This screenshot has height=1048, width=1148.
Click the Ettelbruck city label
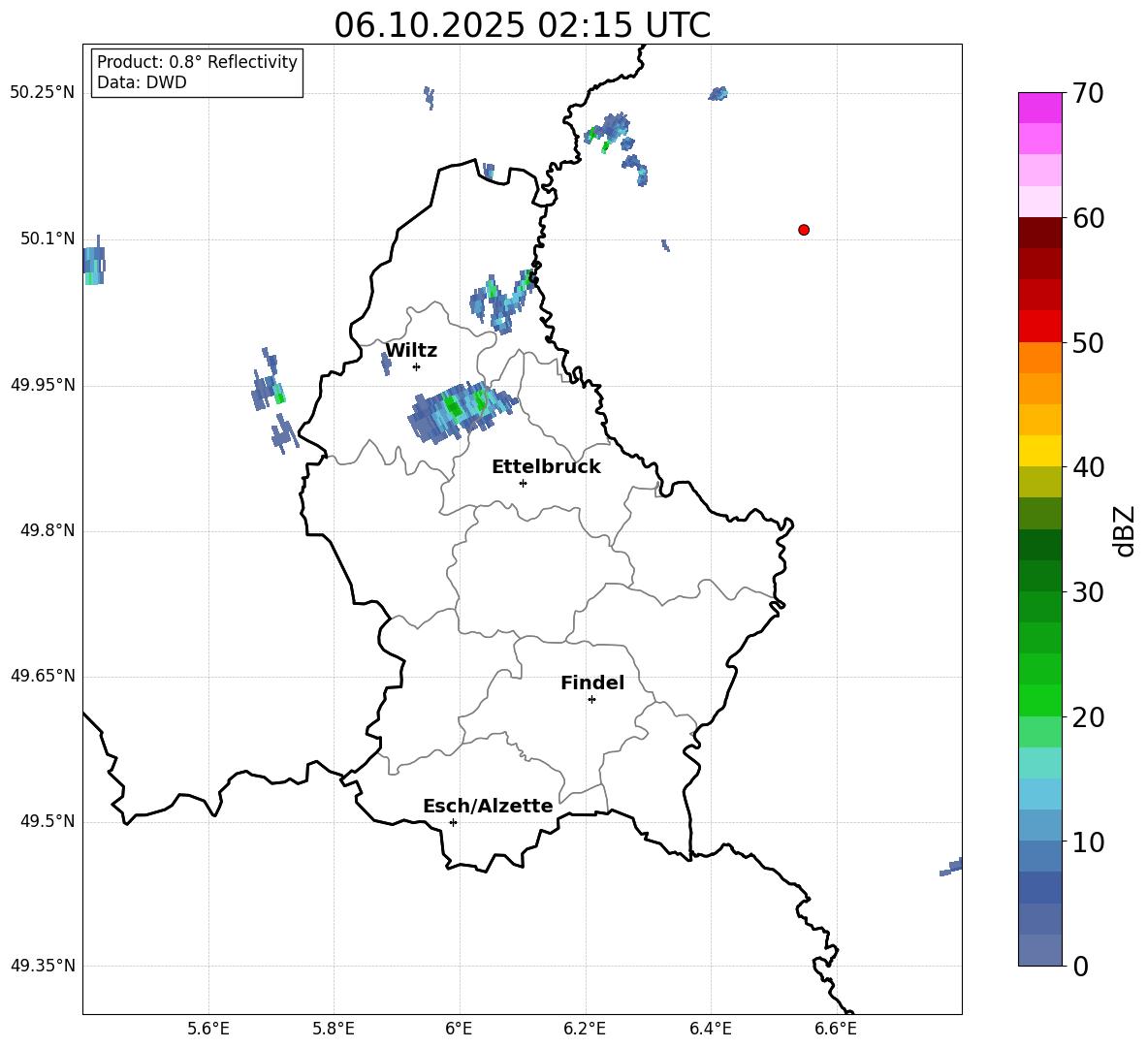(546, 467)
